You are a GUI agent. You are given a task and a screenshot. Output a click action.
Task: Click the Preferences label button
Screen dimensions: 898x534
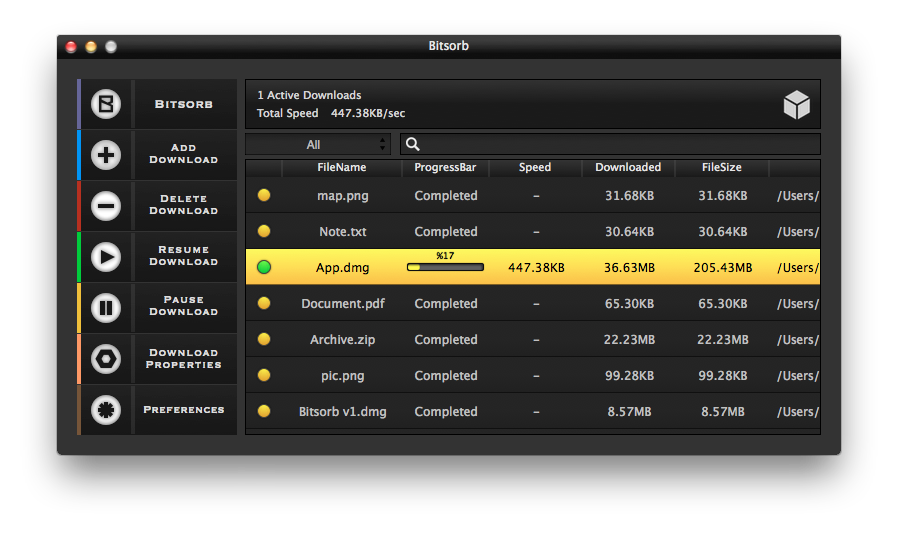coord(184,410)
